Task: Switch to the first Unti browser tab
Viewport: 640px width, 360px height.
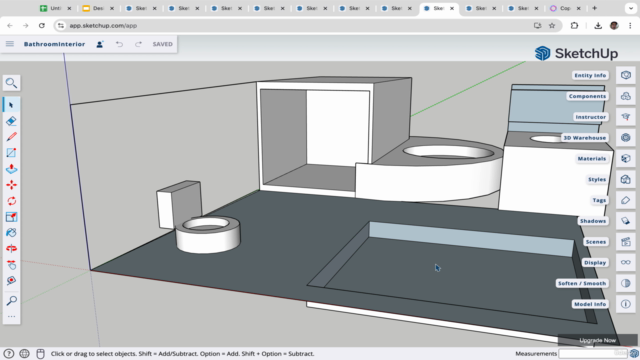Action: [x=56, y=8]
